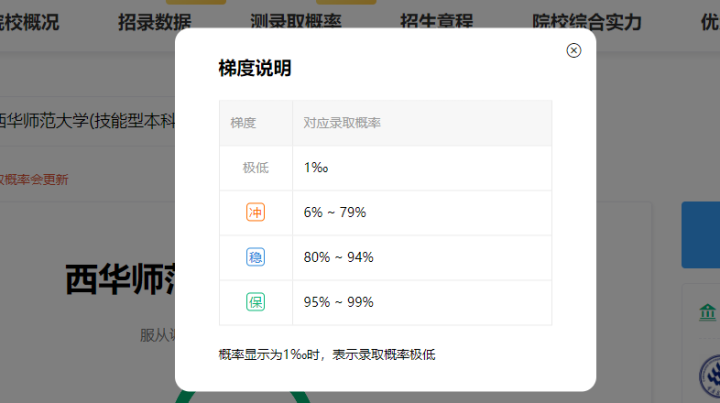This screenshot has width=720, height=403.
Task: Click the 80% ~ 94% probability cell
Action: click(x=338, y=257)
